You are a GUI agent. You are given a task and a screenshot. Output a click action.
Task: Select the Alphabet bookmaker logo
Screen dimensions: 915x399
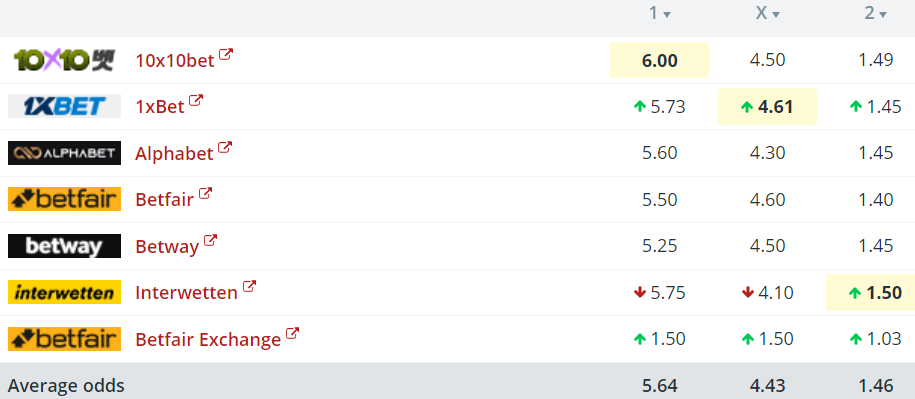pyautogui.click(x=64, y=153)
